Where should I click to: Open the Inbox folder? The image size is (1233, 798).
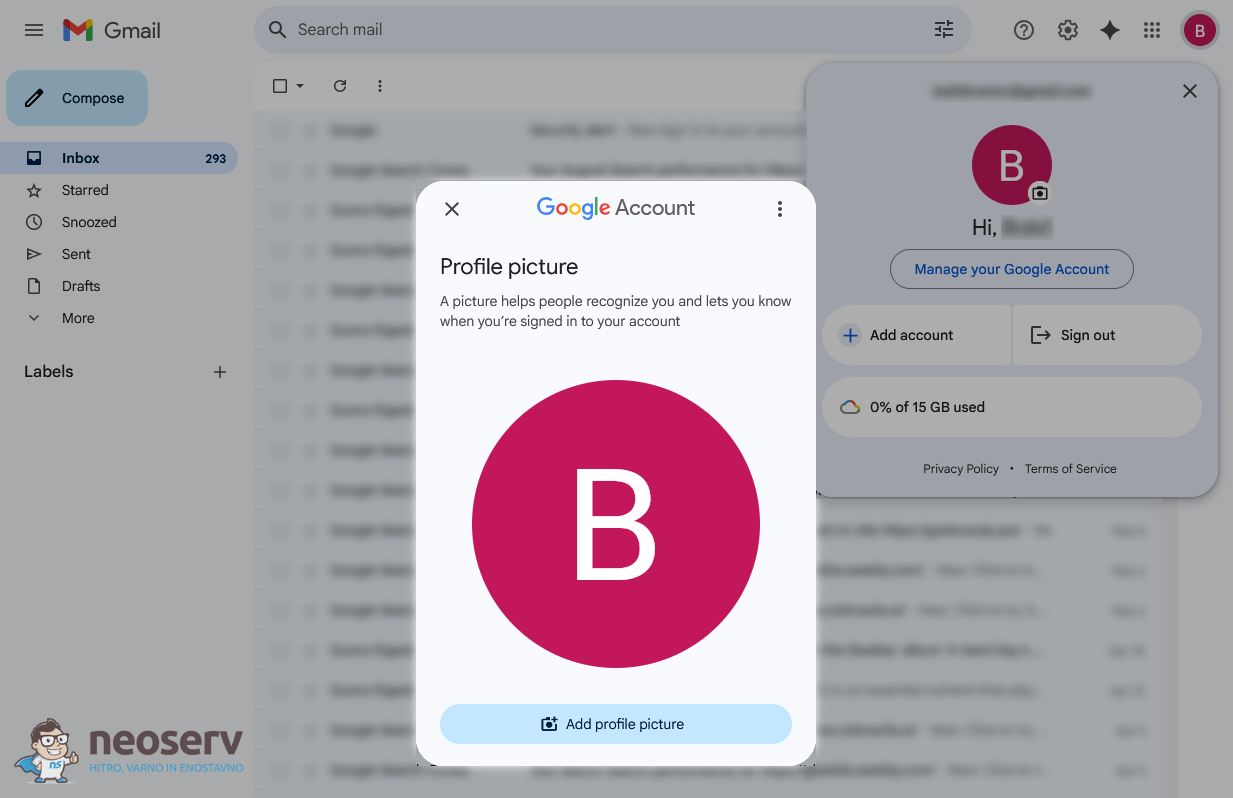tap(119, 158)
